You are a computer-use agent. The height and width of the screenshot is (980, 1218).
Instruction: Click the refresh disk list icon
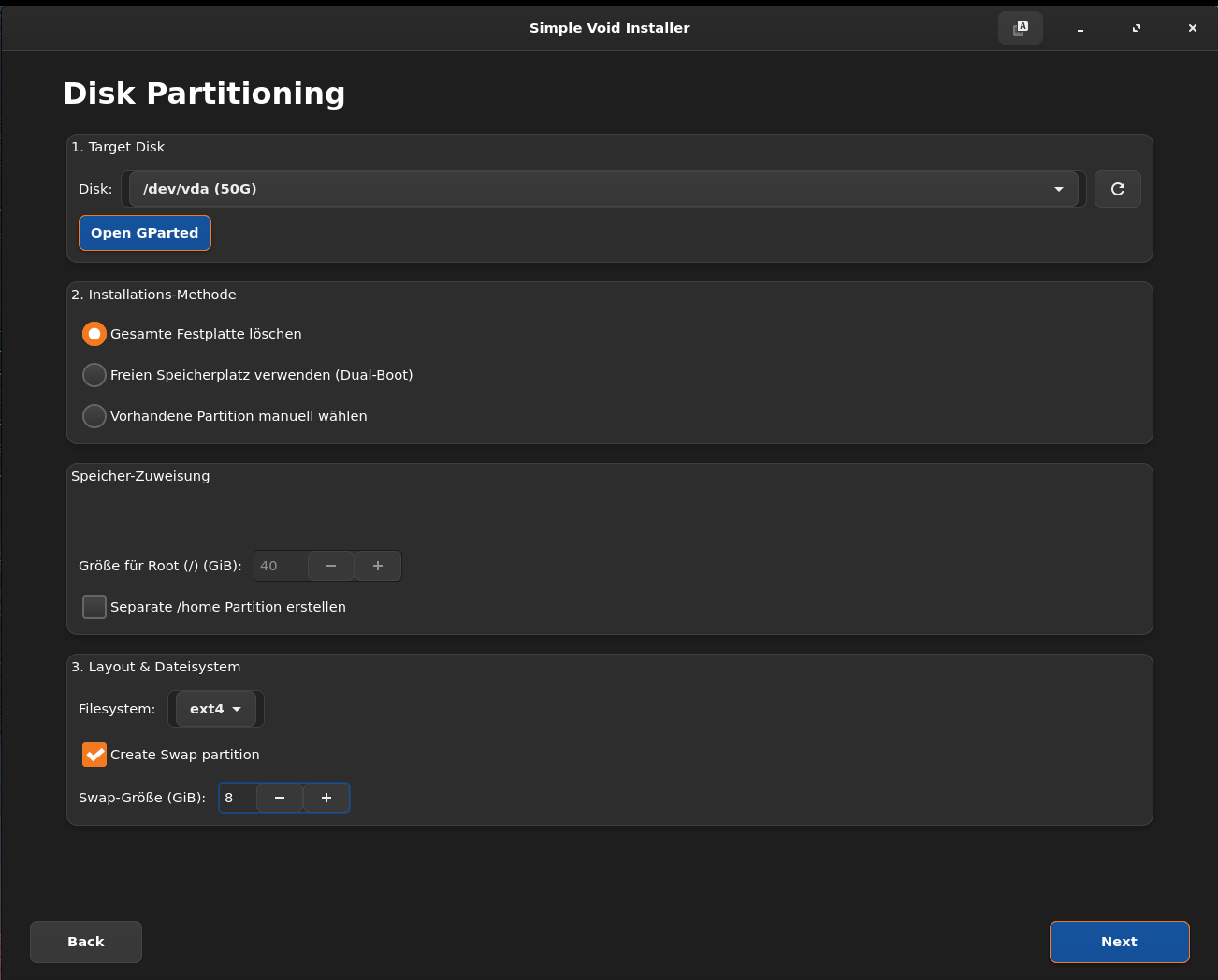pos(1117,189)
